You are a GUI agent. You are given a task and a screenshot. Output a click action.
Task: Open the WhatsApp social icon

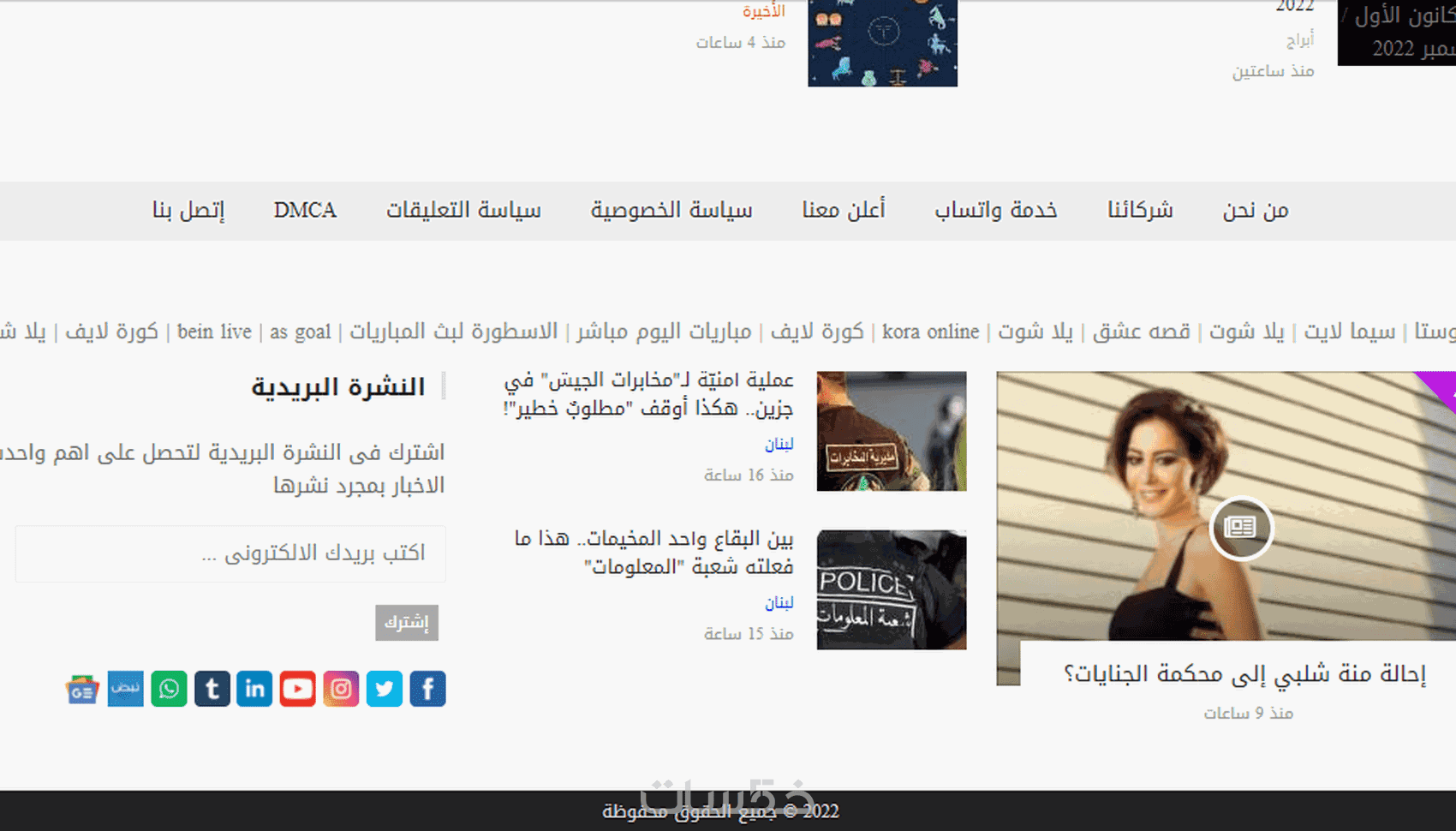point(169,689)
